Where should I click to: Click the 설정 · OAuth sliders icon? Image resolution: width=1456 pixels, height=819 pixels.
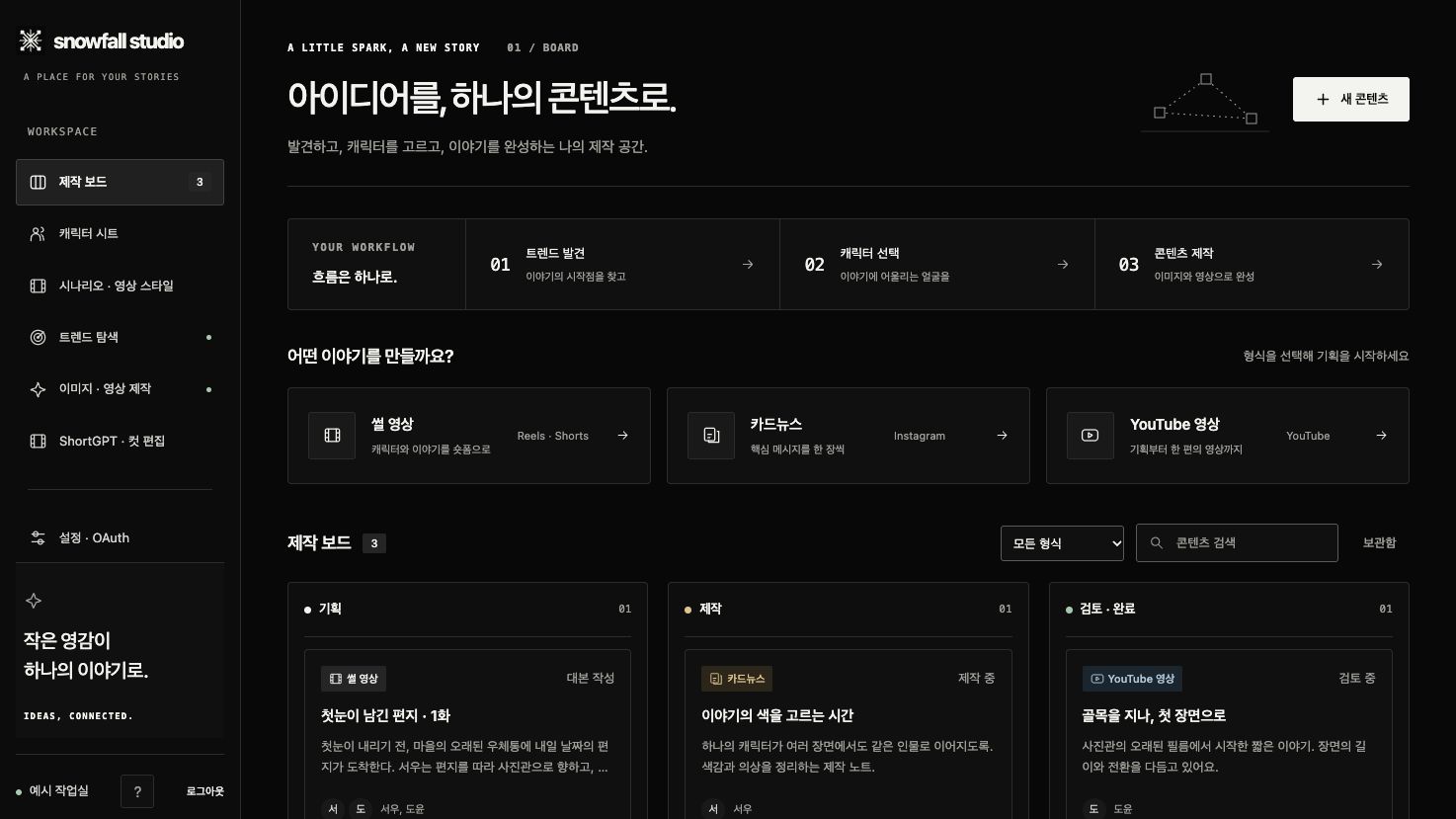(39, 538)
